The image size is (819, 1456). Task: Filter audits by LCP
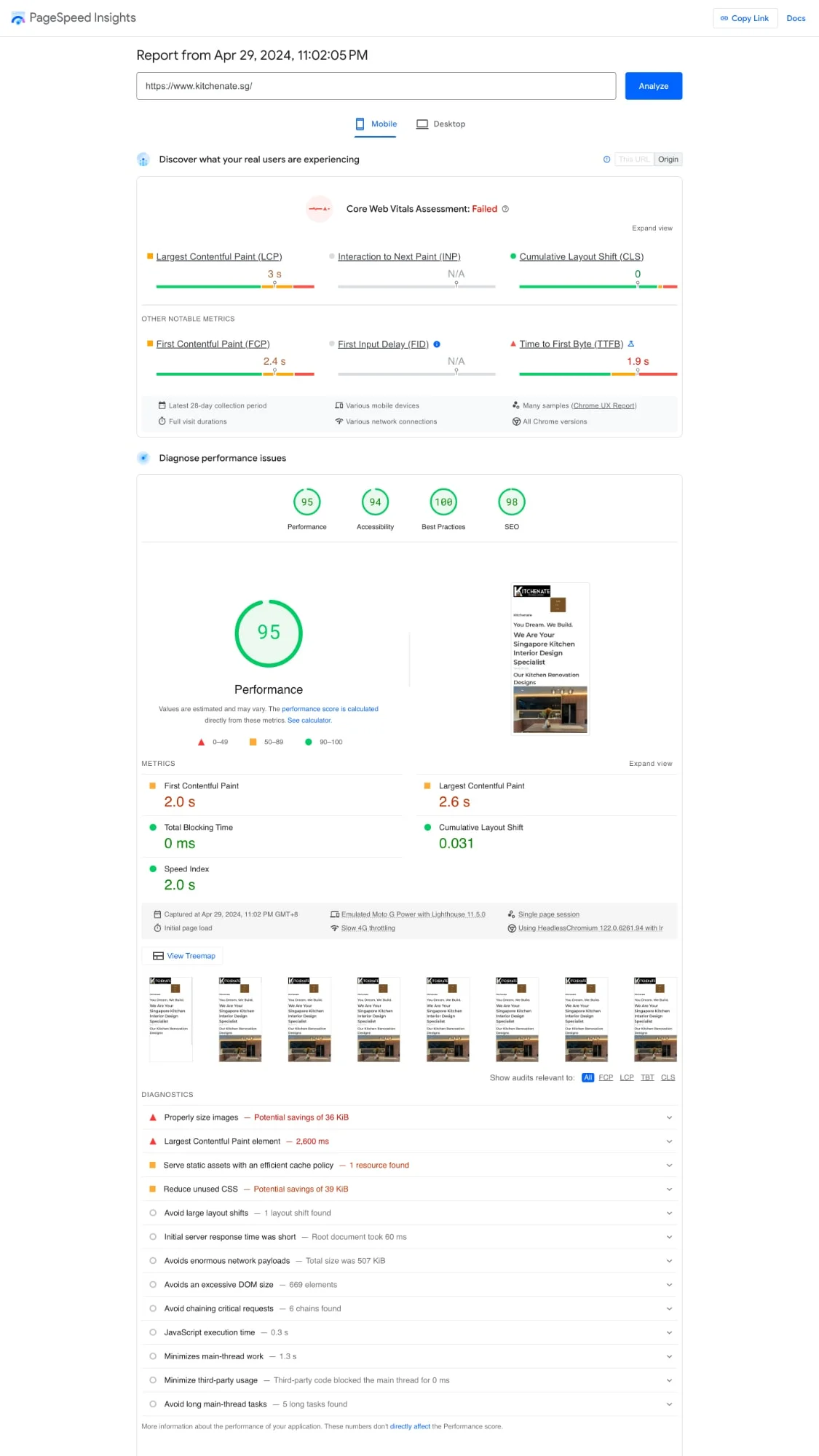pos(626,1077)
